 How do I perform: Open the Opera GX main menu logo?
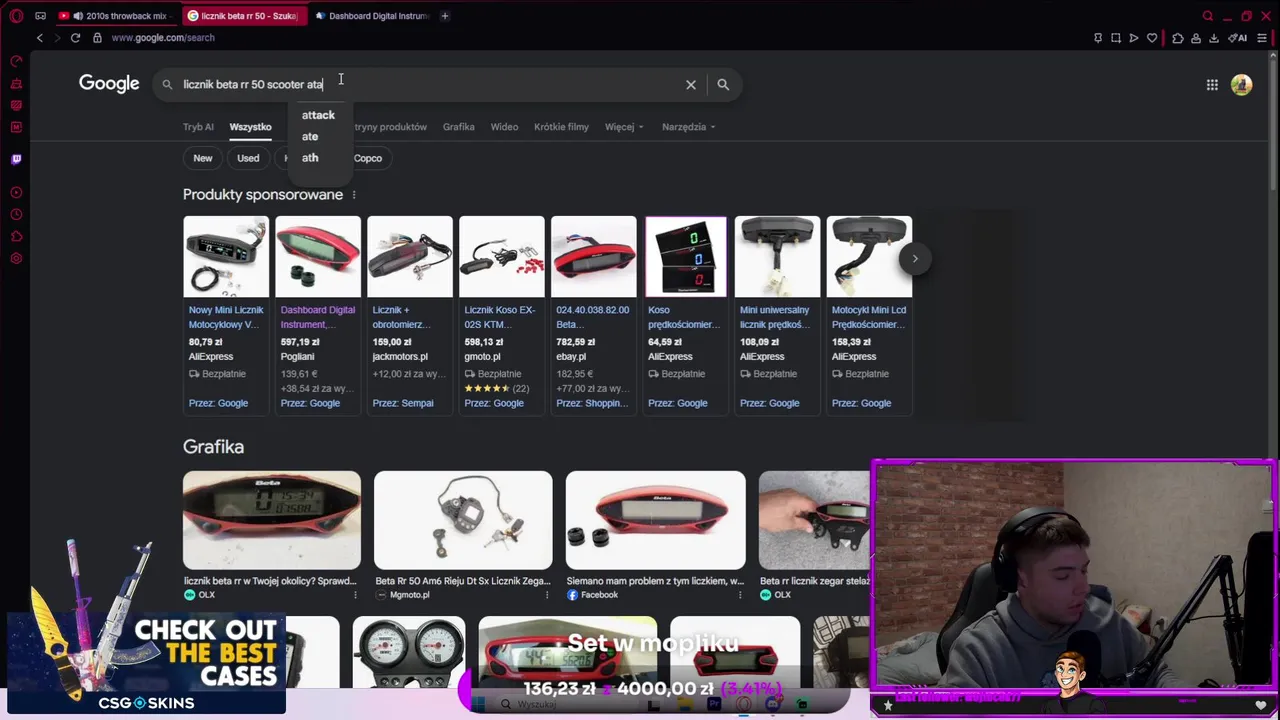click(16, 16)
